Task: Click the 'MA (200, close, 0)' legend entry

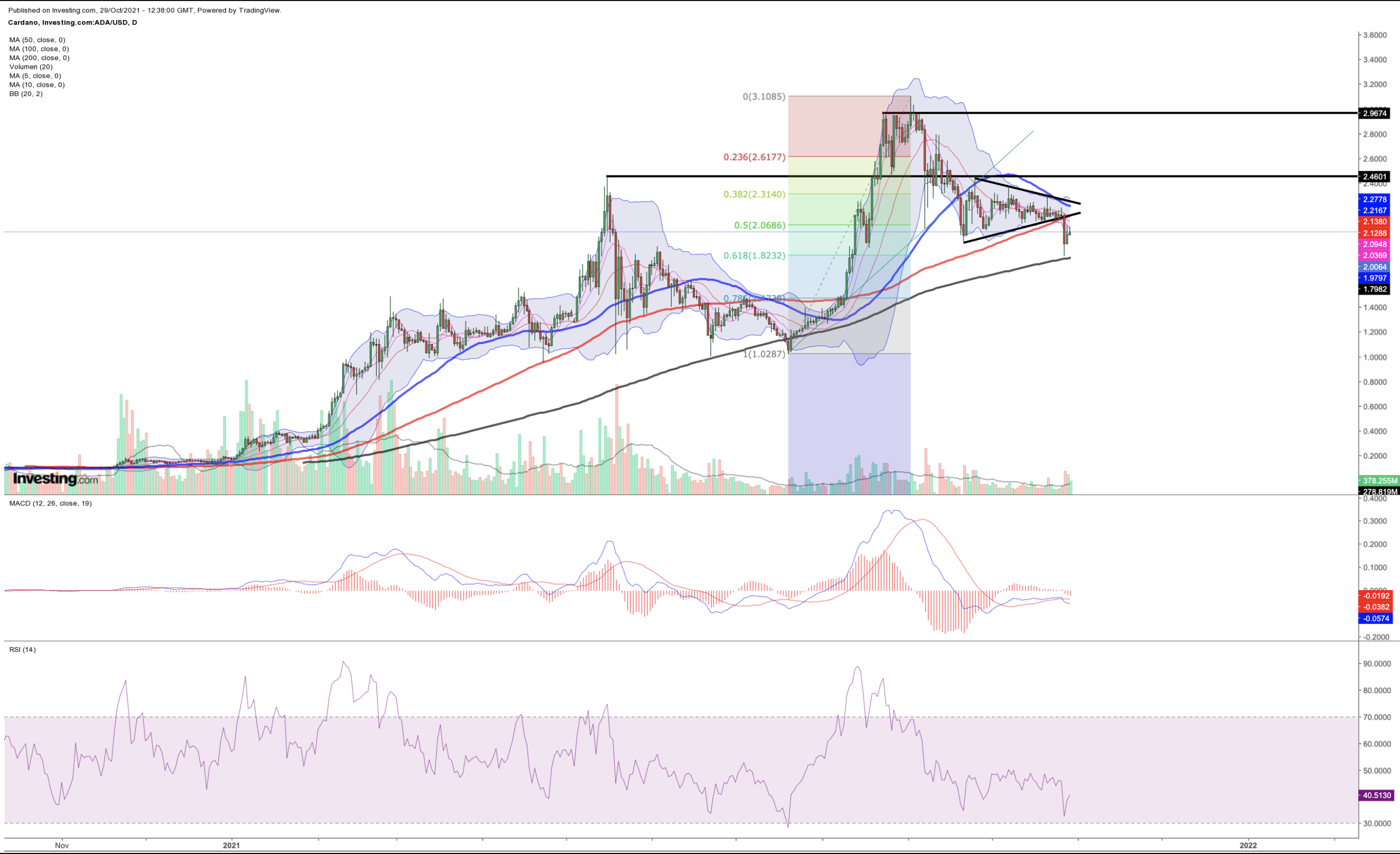Action: click(x=39, y=58)
